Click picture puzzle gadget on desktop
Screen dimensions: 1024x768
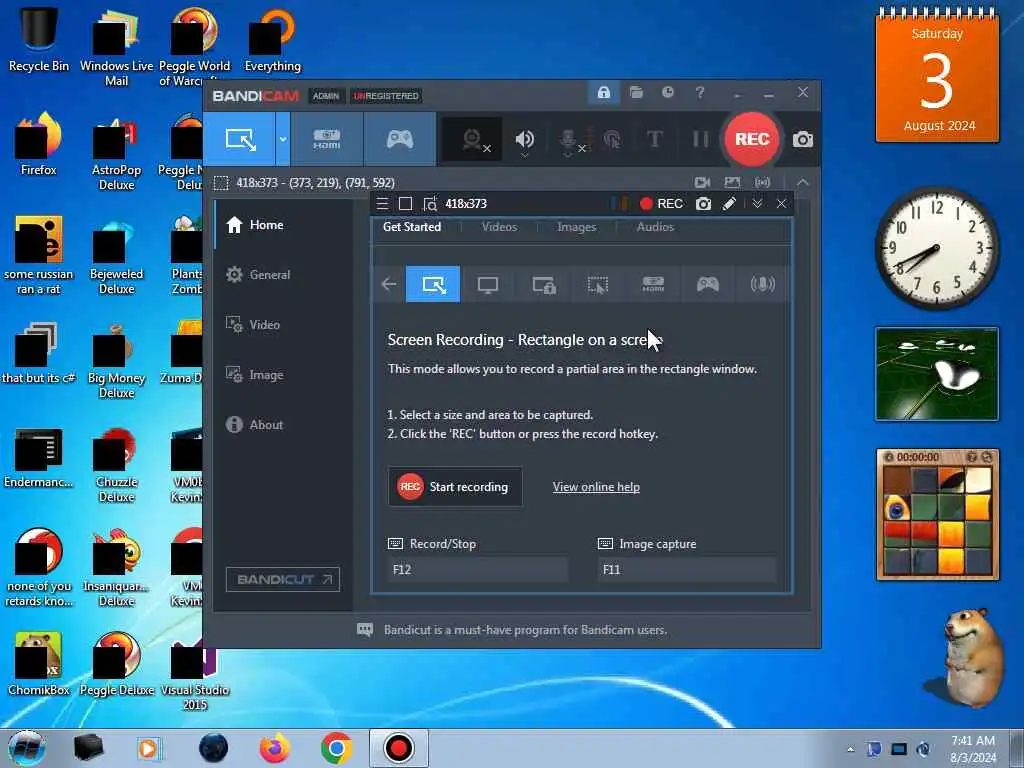point(937,515)
